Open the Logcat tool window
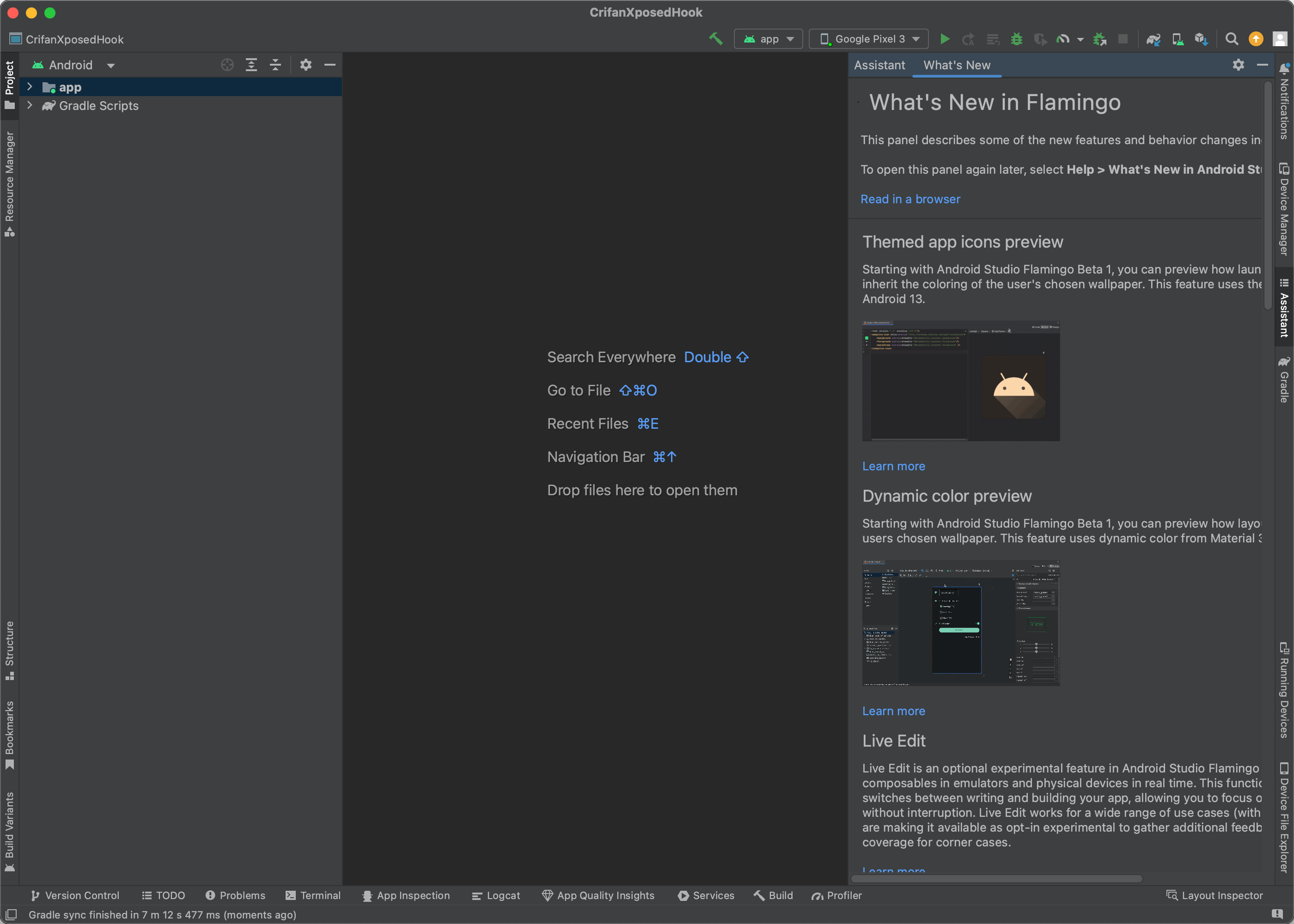The height and width of the screenshot is (924, 1294). point(495,895)
